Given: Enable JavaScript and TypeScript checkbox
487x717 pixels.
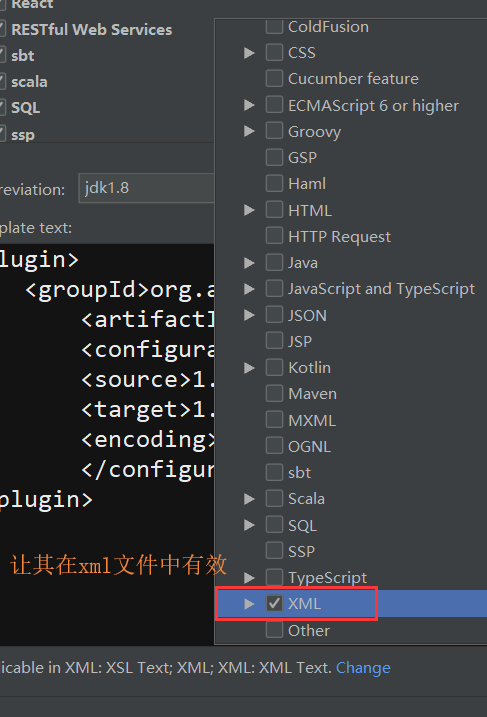Looking at the screenshot, I should [274, 289].
